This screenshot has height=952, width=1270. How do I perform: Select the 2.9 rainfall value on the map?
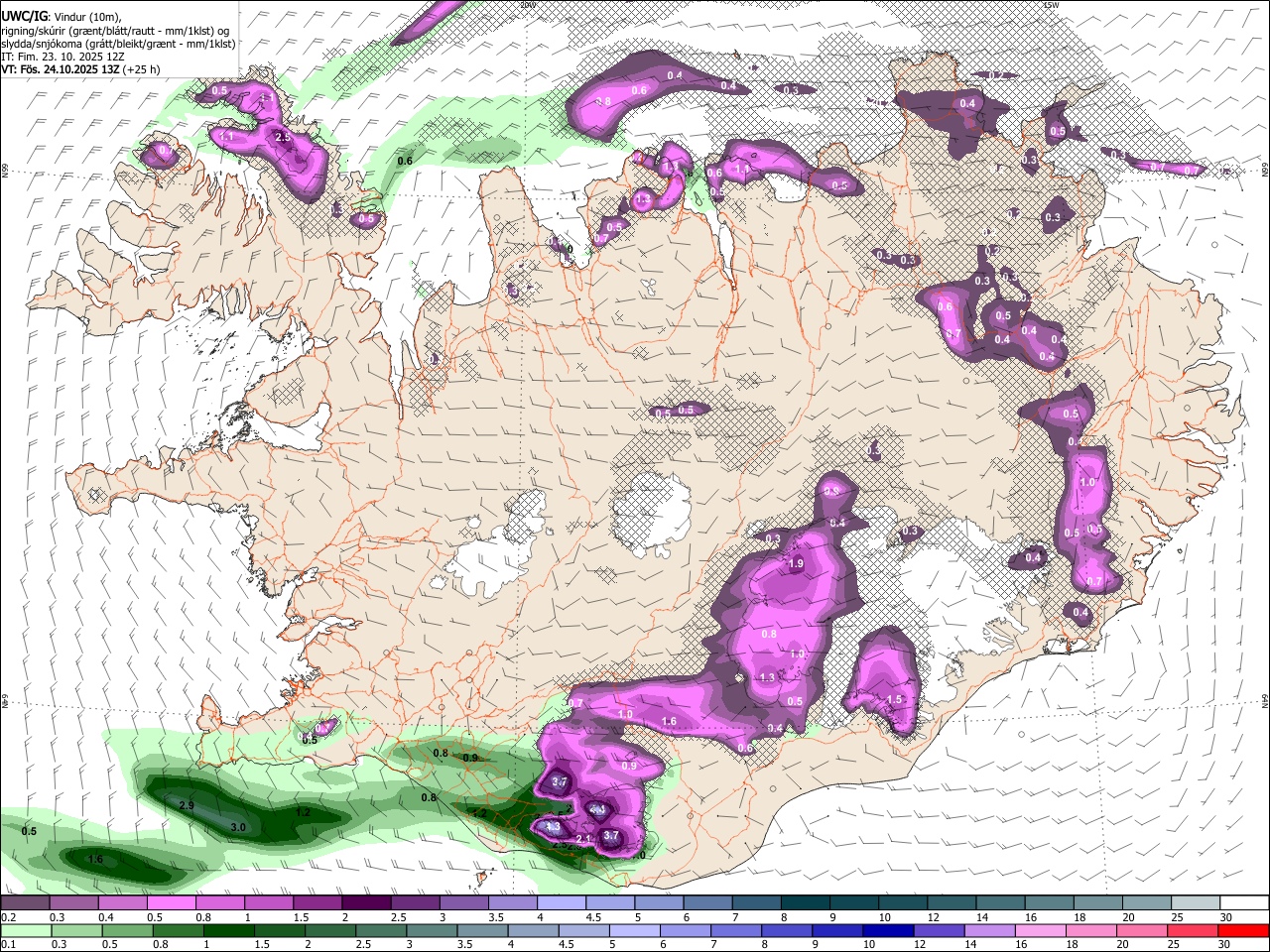(186, 804)
